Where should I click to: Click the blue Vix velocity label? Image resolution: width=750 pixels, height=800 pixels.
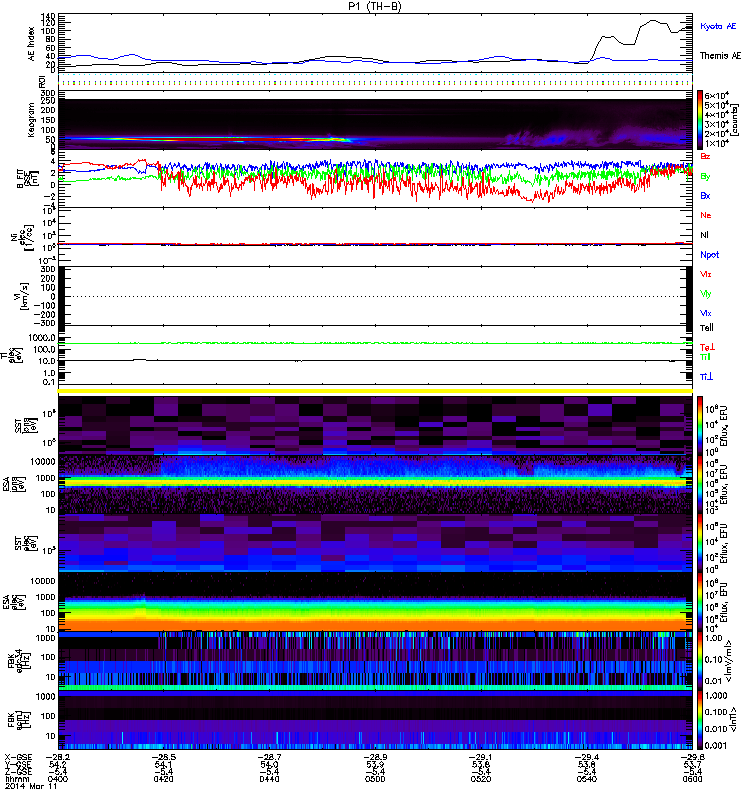(706, 312)
